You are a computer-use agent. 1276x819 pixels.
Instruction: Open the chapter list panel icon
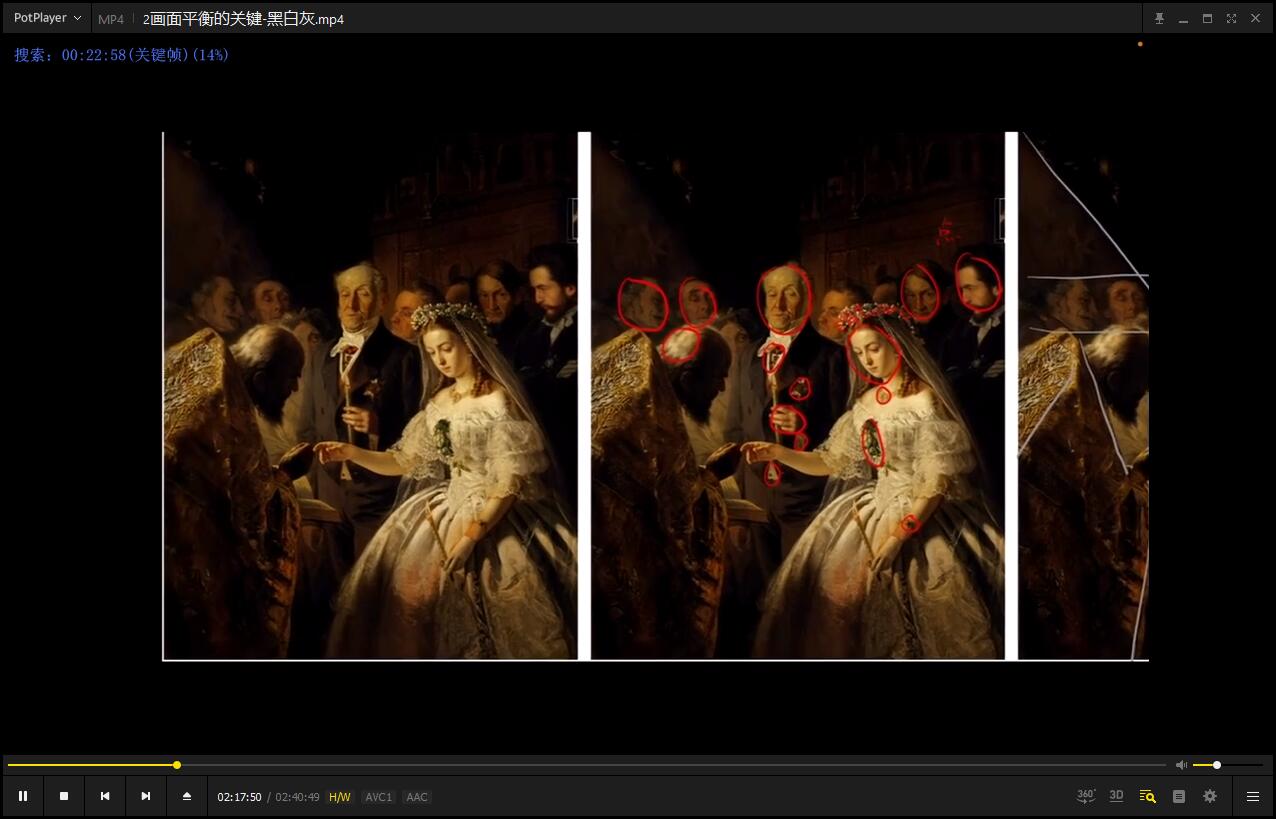1179,796
